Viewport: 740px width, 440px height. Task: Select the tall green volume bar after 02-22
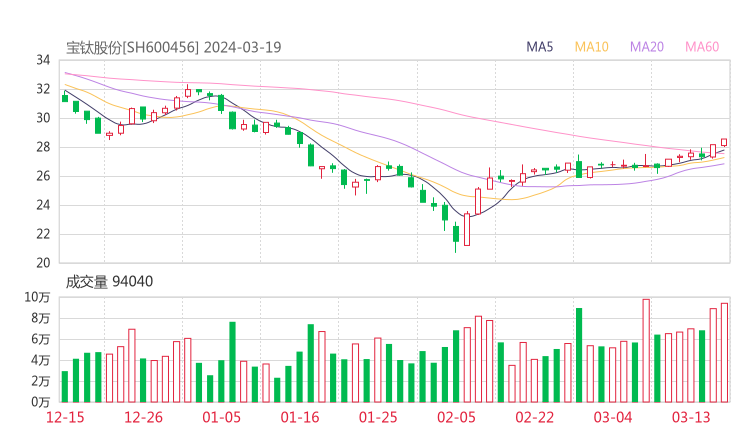click(579, 355)
